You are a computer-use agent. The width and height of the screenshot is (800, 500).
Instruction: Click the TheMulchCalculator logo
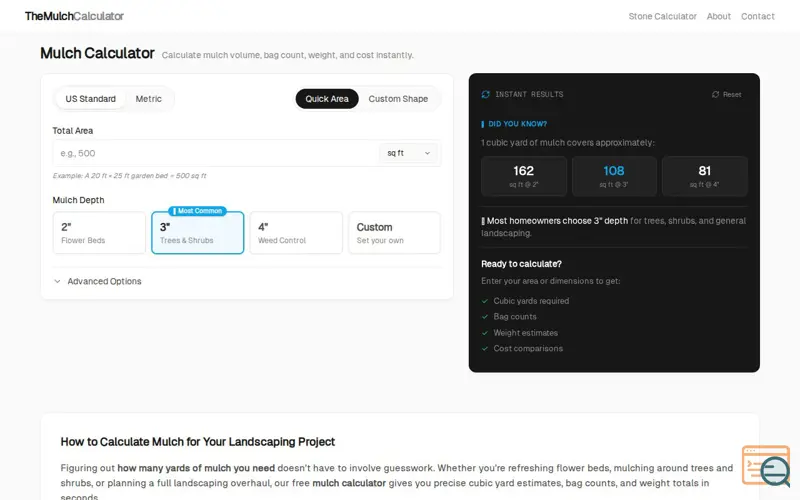click(74, 16)
